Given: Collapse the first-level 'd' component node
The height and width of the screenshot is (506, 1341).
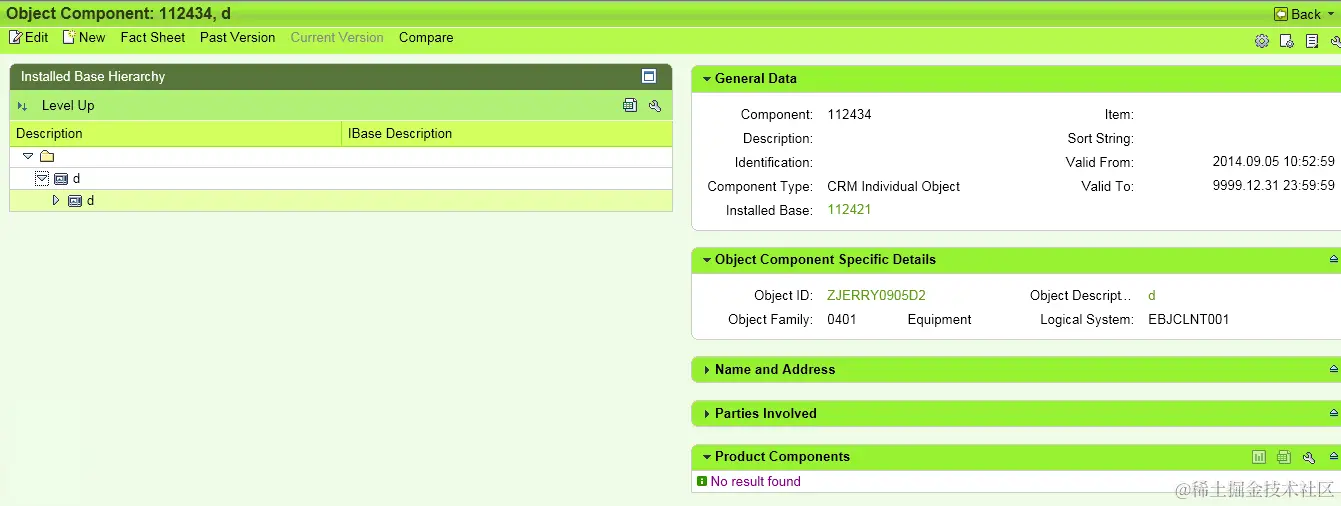Looking at the screenshot, I should [42, 178].
